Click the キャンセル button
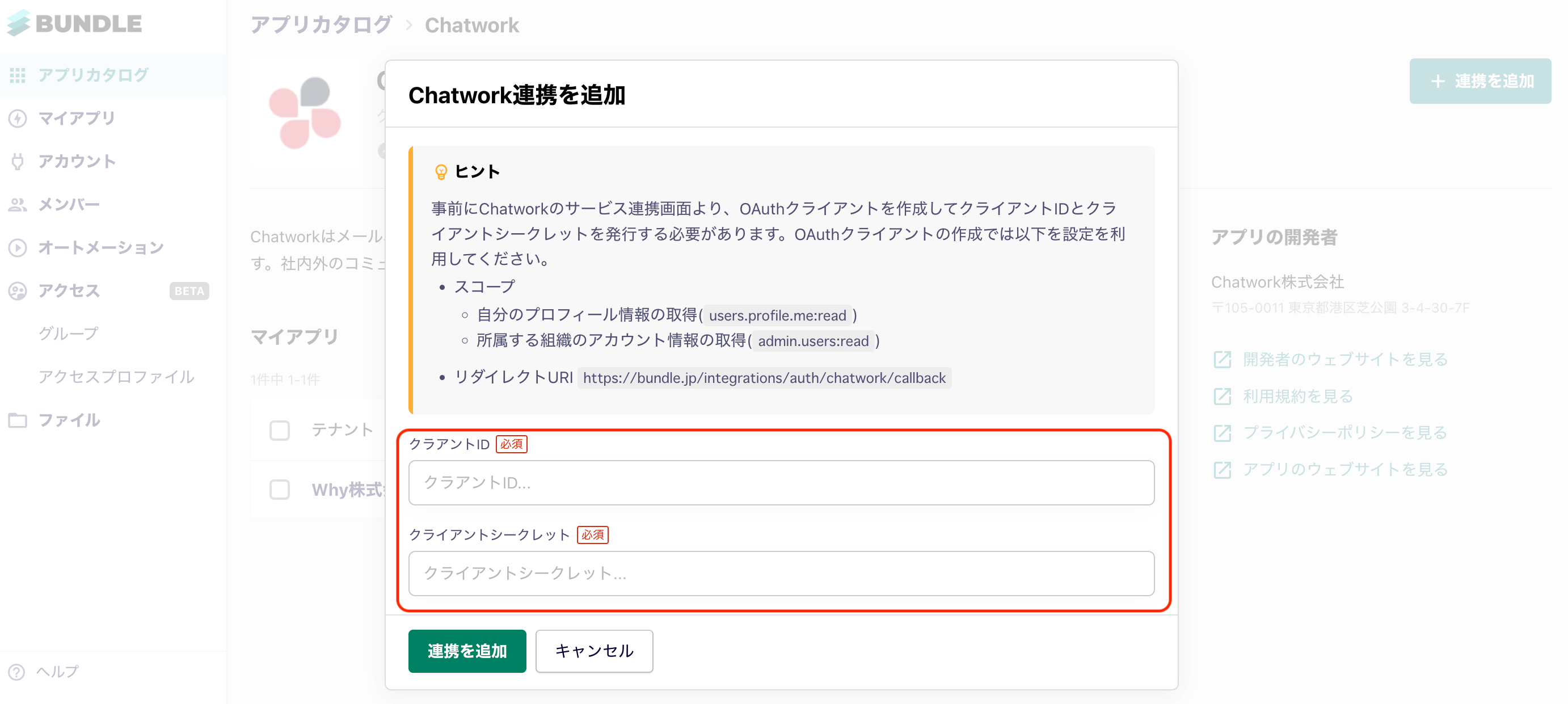This screenshot has height=704, width=1568. coord(594,651)
